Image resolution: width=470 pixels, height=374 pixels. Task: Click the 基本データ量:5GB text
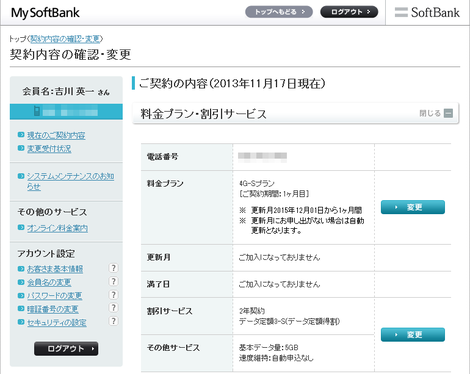pyautogui.click(x=269, y=348)
